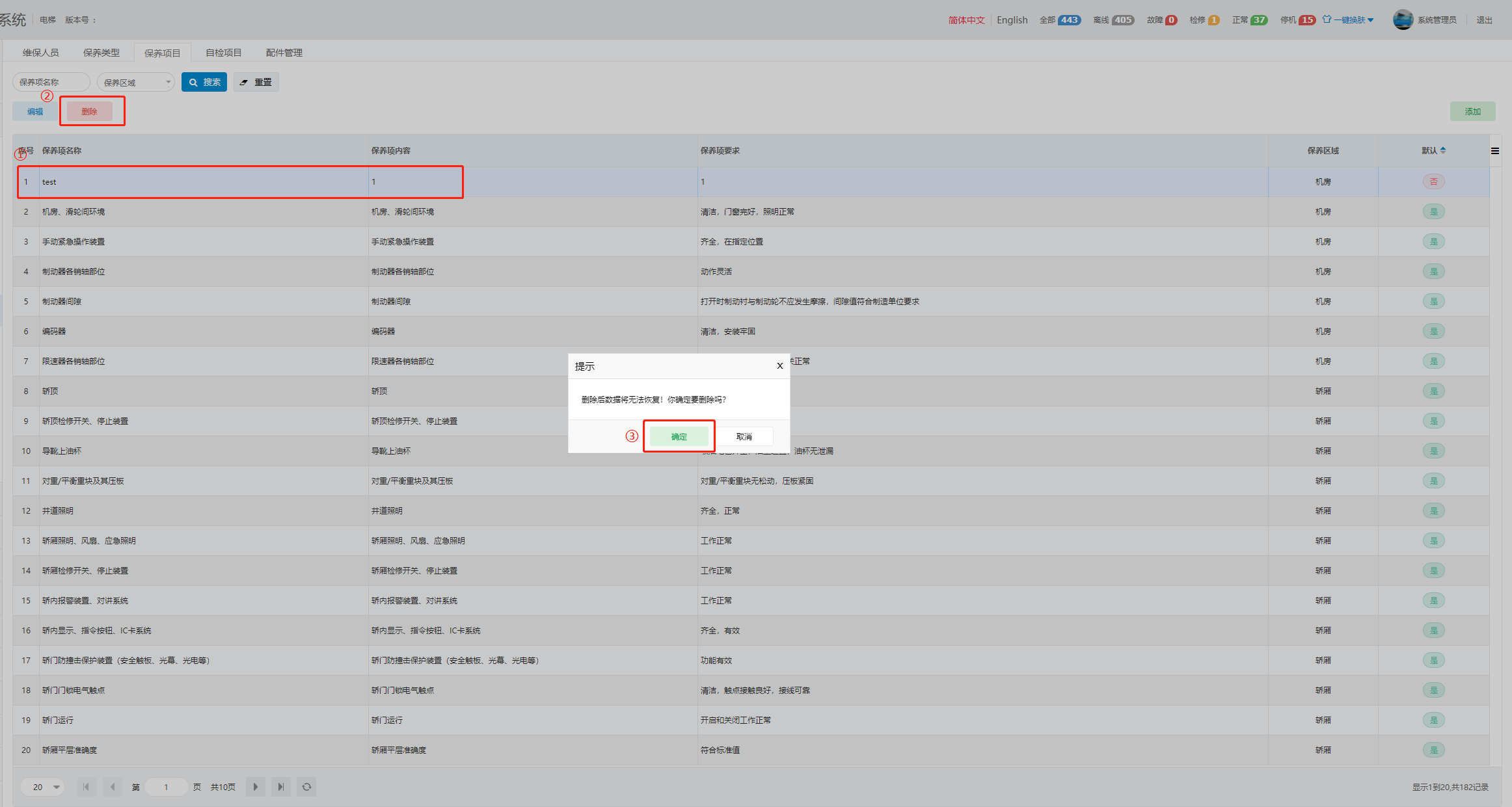
Task: Click the 保养项名称 search input field
Action: coord(51,82)
